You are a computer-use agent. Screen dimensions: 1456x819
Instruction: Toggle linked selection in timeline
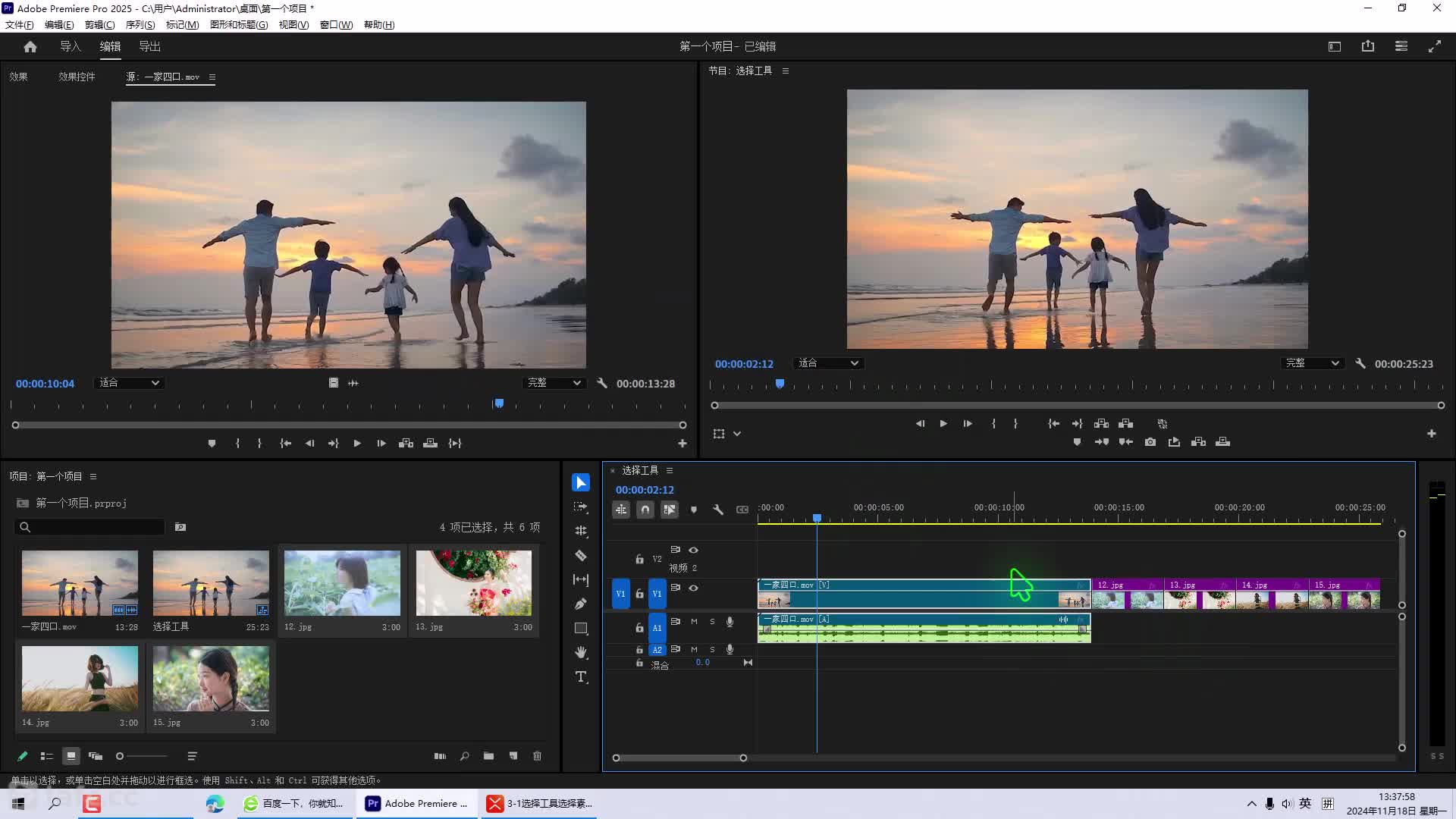(x=670, y=510)
